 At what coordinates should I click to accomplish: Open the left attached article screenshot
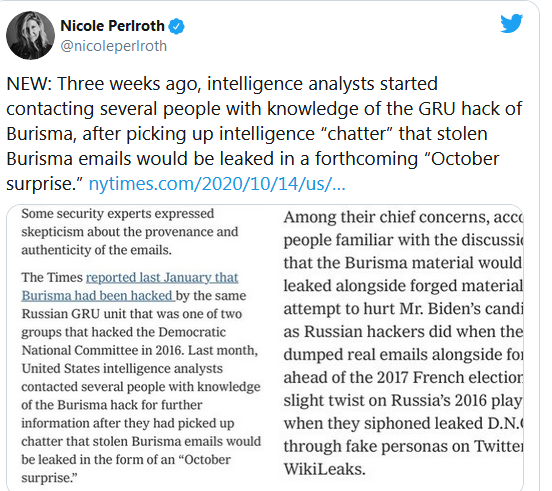pos(142,347)
